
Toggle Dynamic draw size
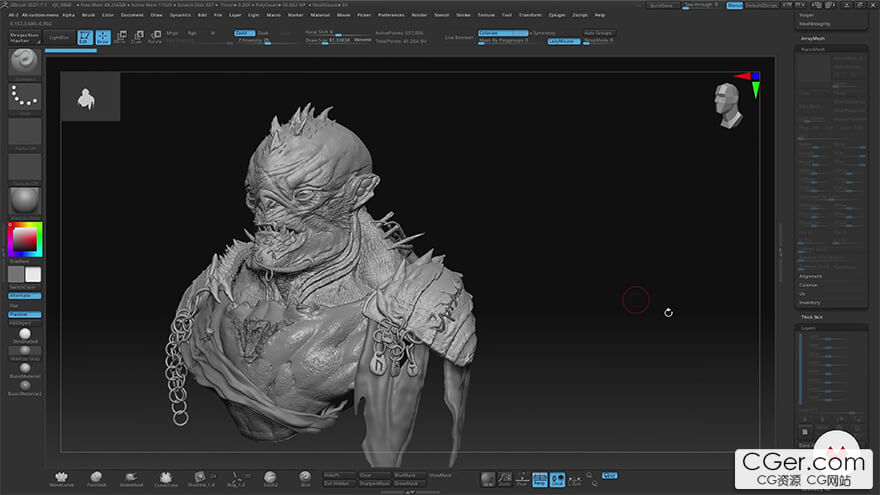coord(363,40)
